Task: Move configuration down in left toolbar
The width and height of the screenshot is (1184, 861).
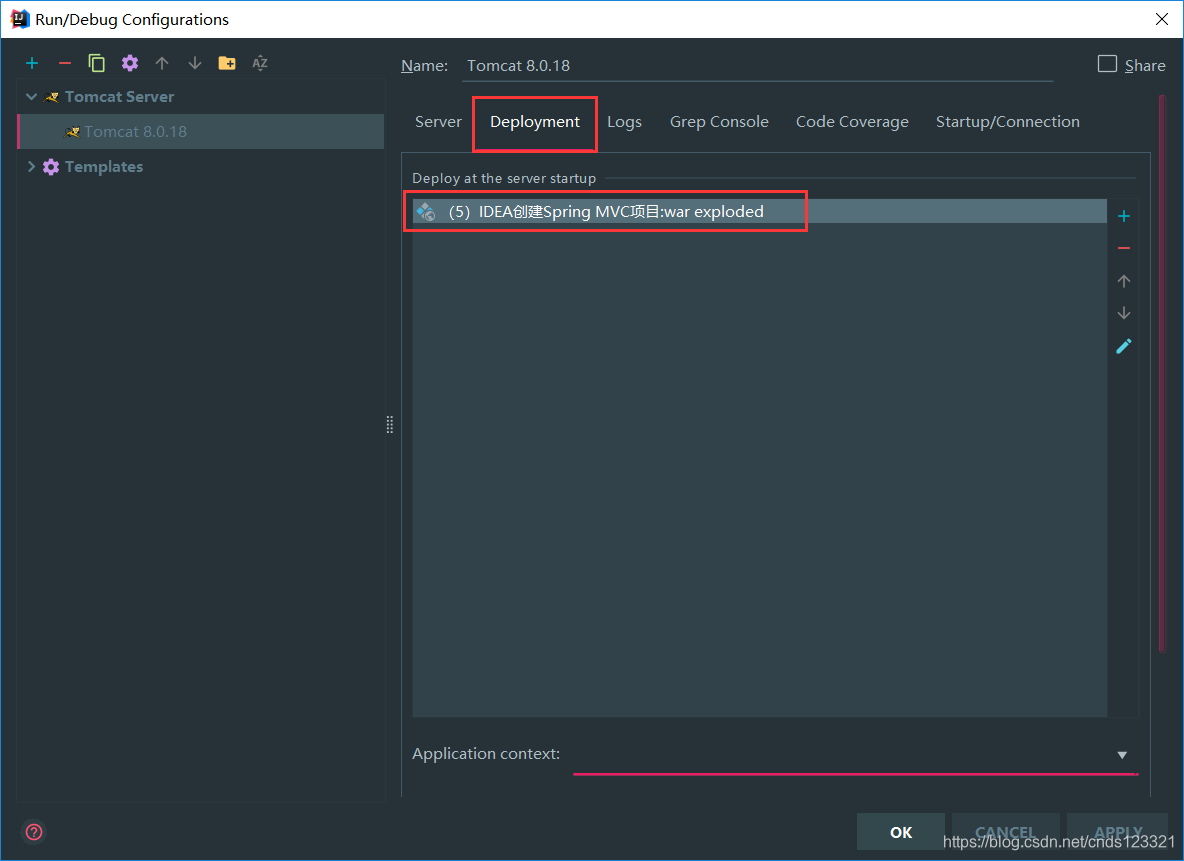Action: point(195,63)
